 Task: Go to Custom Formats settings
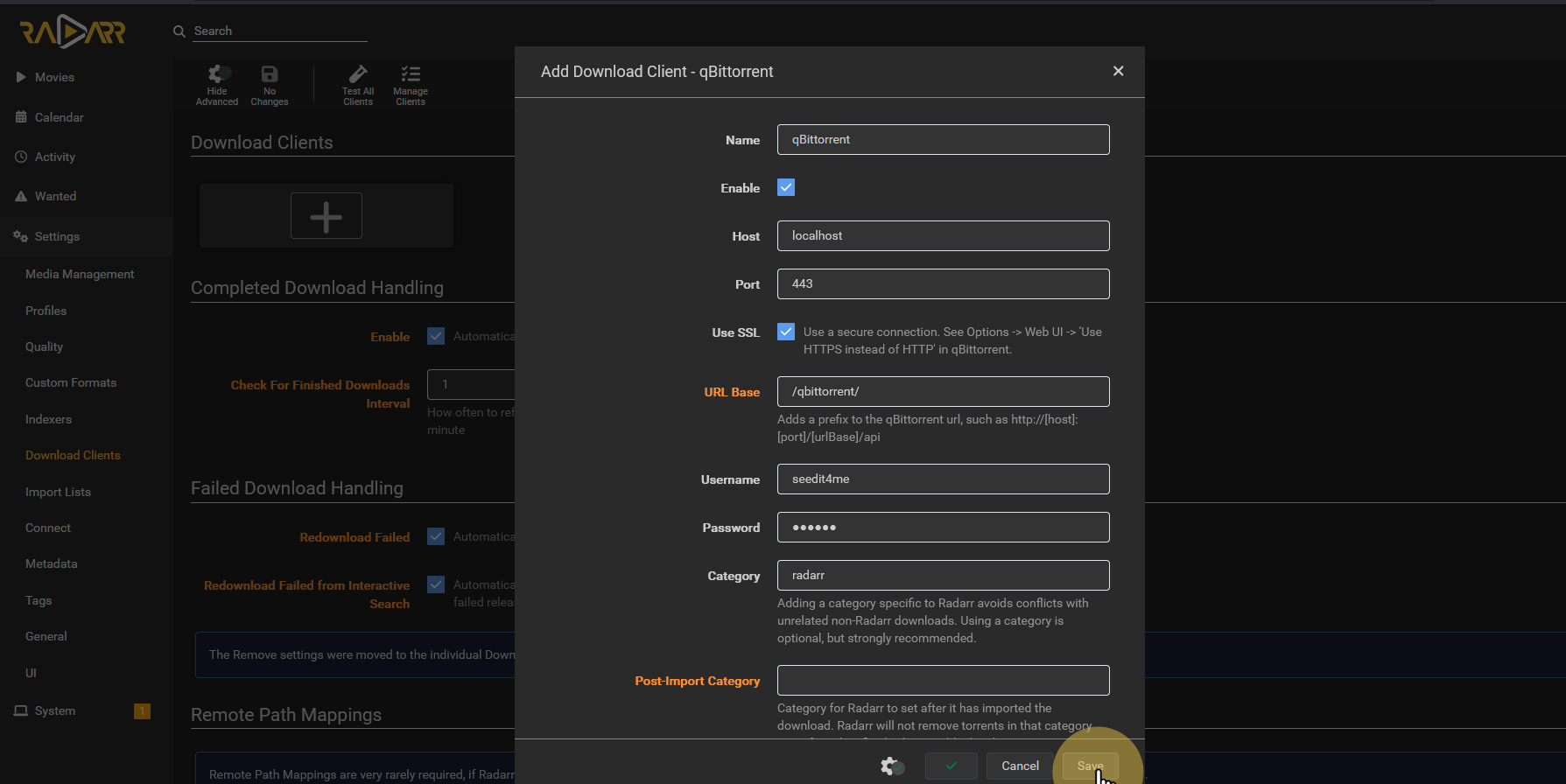71,382
